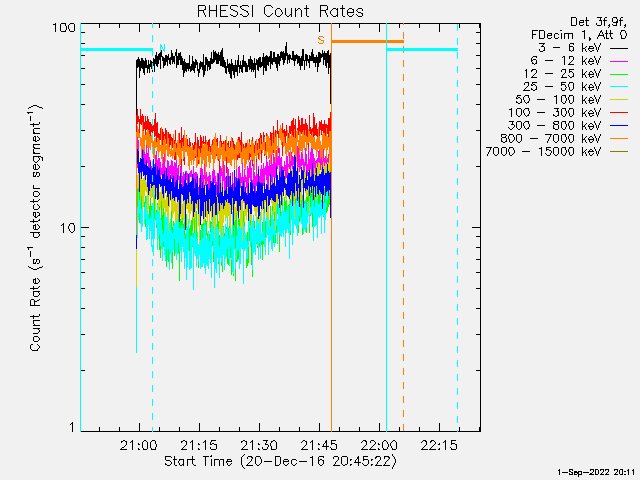The height and width of the screenshot is (480, 640).
Task: Click the Start Time axis caption
Action: click(280, 462)
